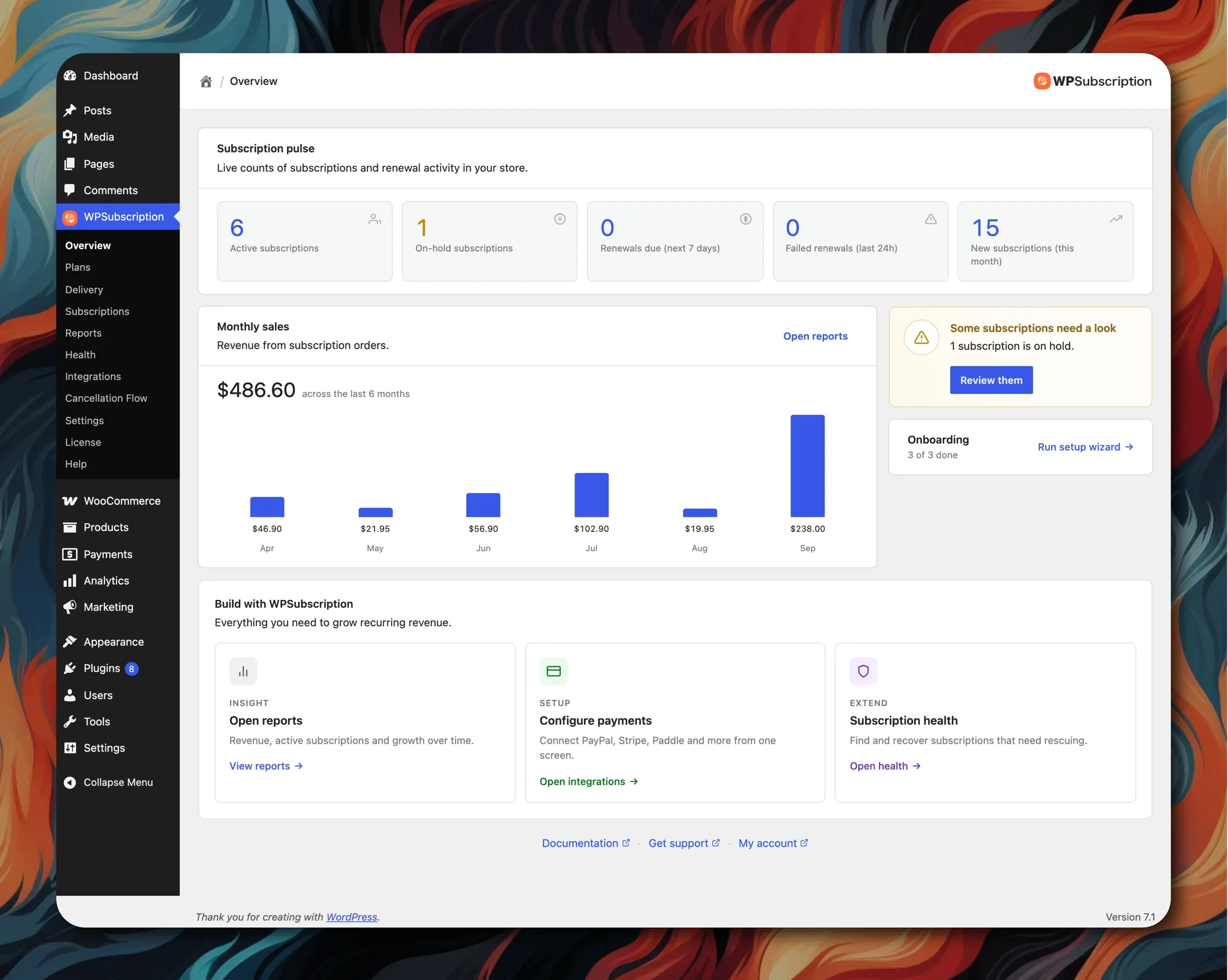
Task: Click the sidebar Settings sliders icon
Action: pos(70,748)
